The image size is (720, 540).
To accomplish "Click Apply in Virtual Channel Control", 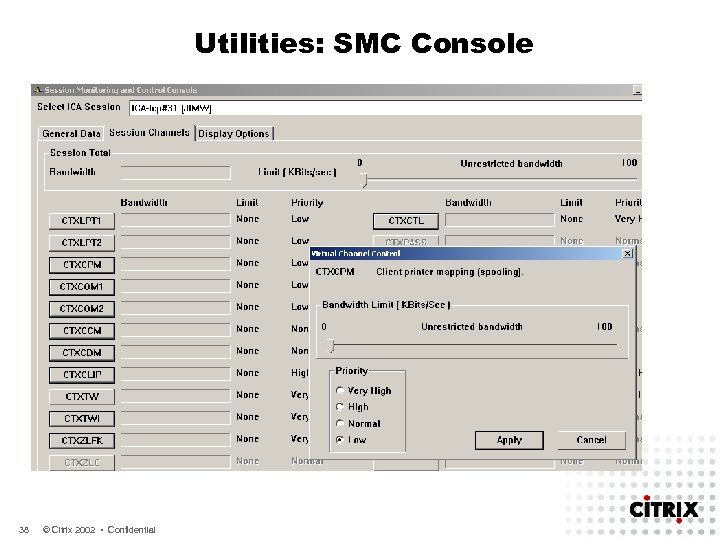I will point(509,440).
